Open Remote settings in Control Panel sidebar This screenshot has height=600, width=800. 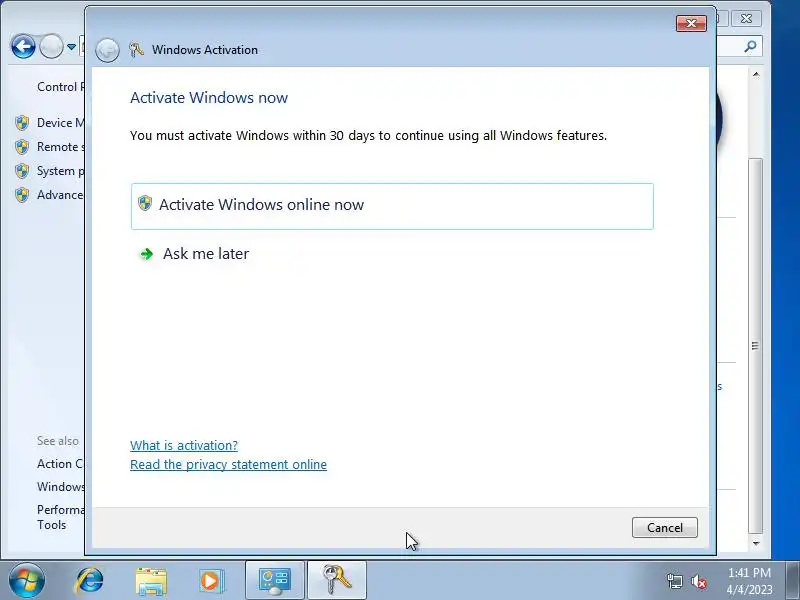click(60, 146)
